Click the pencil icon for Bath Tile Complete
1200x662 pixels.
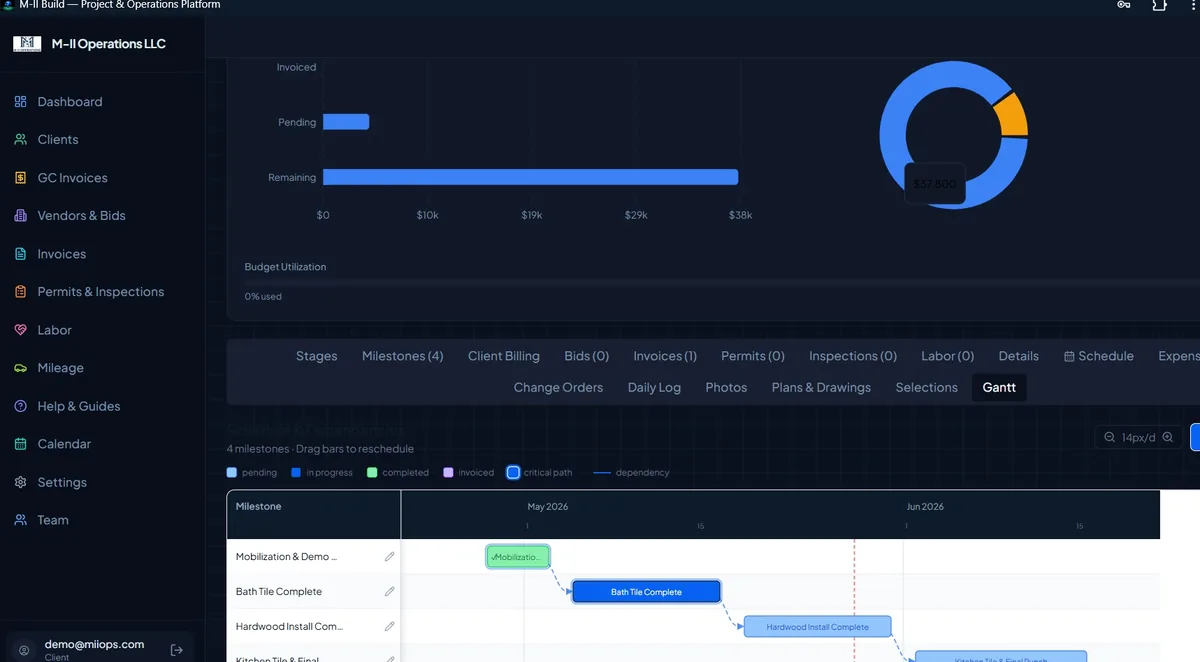tap(390, 592)
